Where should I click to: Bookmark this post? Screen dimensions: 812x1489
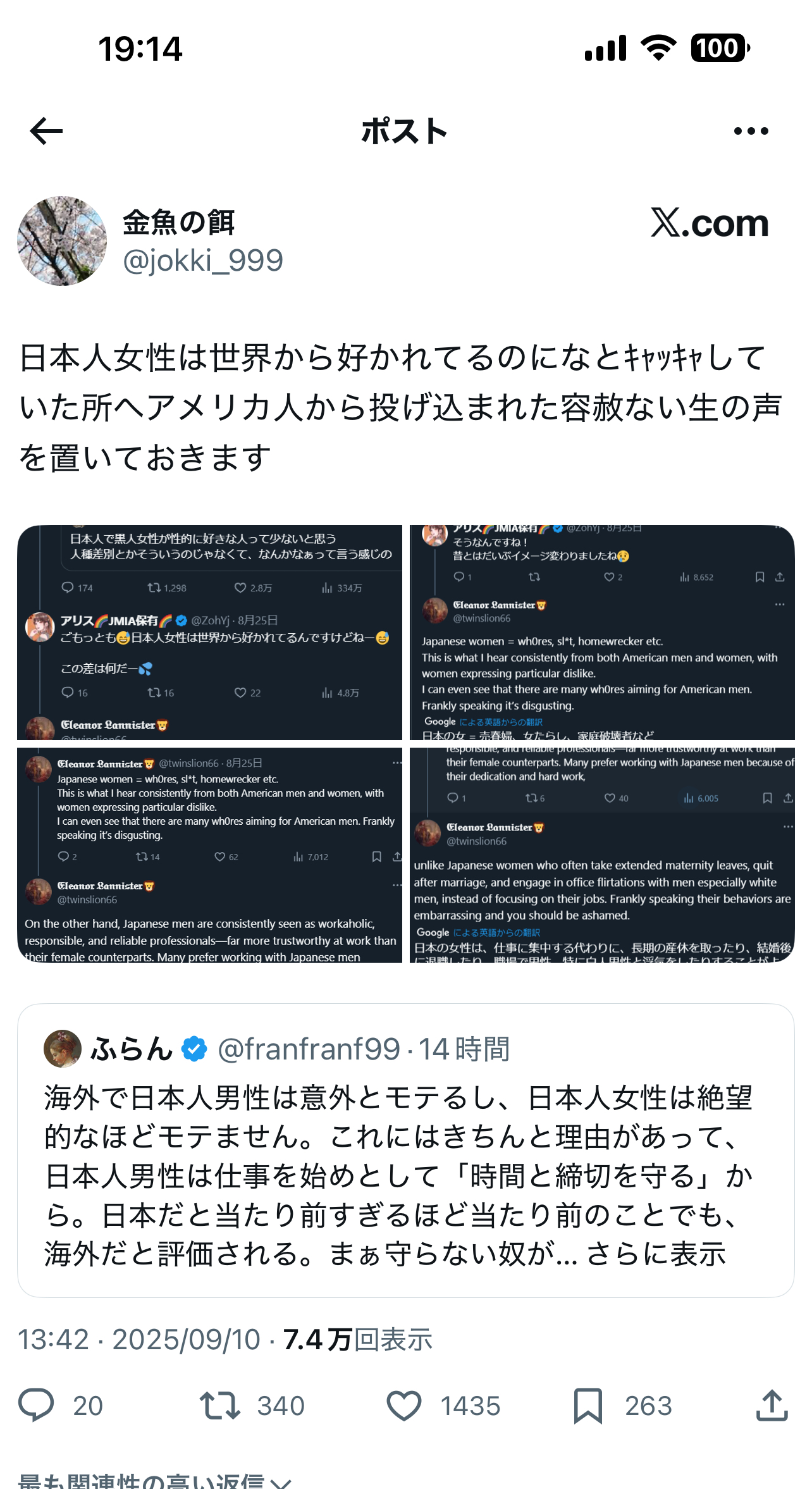click(x=587, y=1406)
